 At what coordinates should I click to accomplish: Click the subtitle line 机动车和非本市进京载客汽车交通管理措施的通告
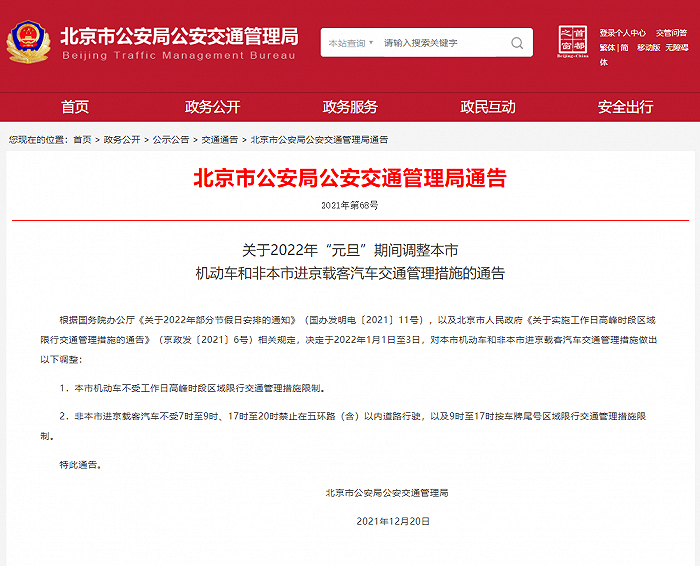350,273
